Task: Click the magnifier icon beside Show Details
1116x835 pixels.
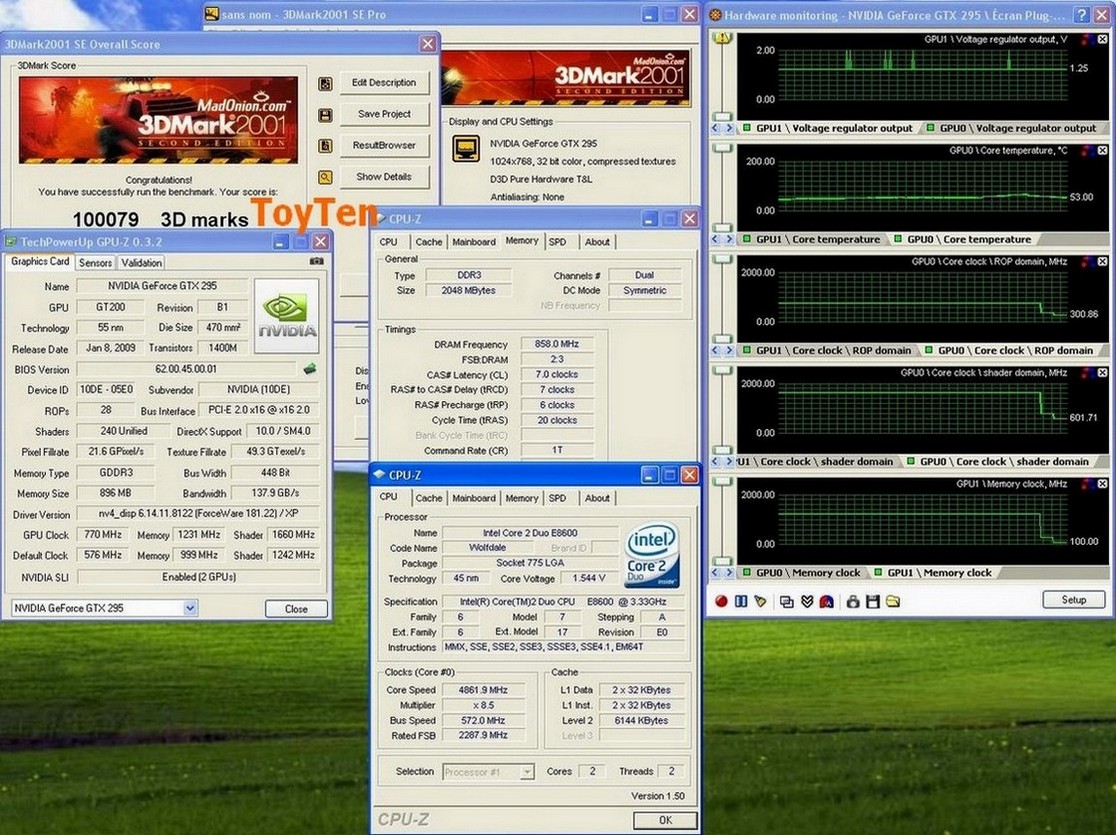Action: coord(325,177)
